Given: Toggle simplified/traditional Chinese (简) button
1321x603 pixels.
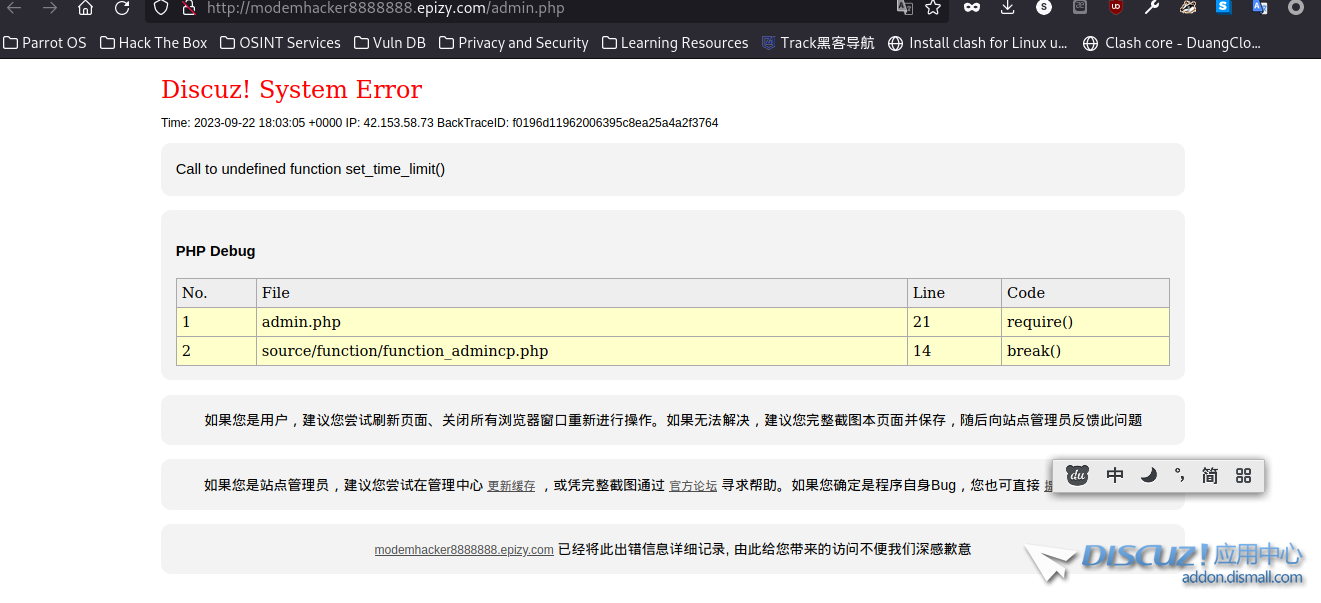Looking at the screenshot, I should [1210, 476].
